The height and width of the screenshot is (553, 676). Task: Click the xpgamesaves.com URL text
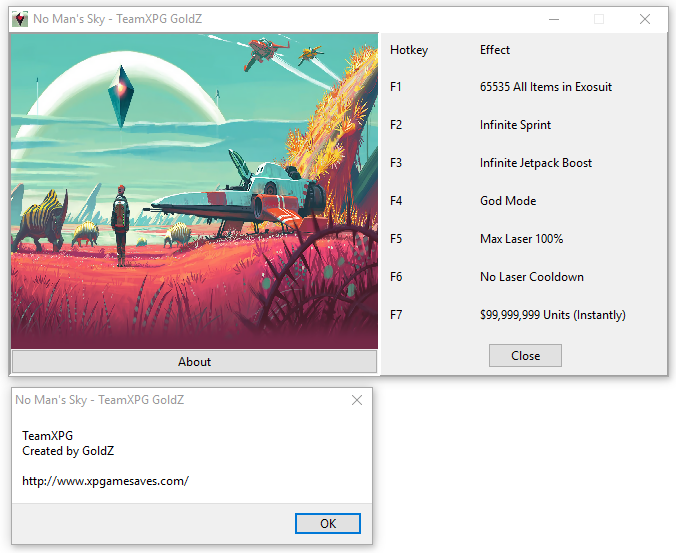click(105, 481)
